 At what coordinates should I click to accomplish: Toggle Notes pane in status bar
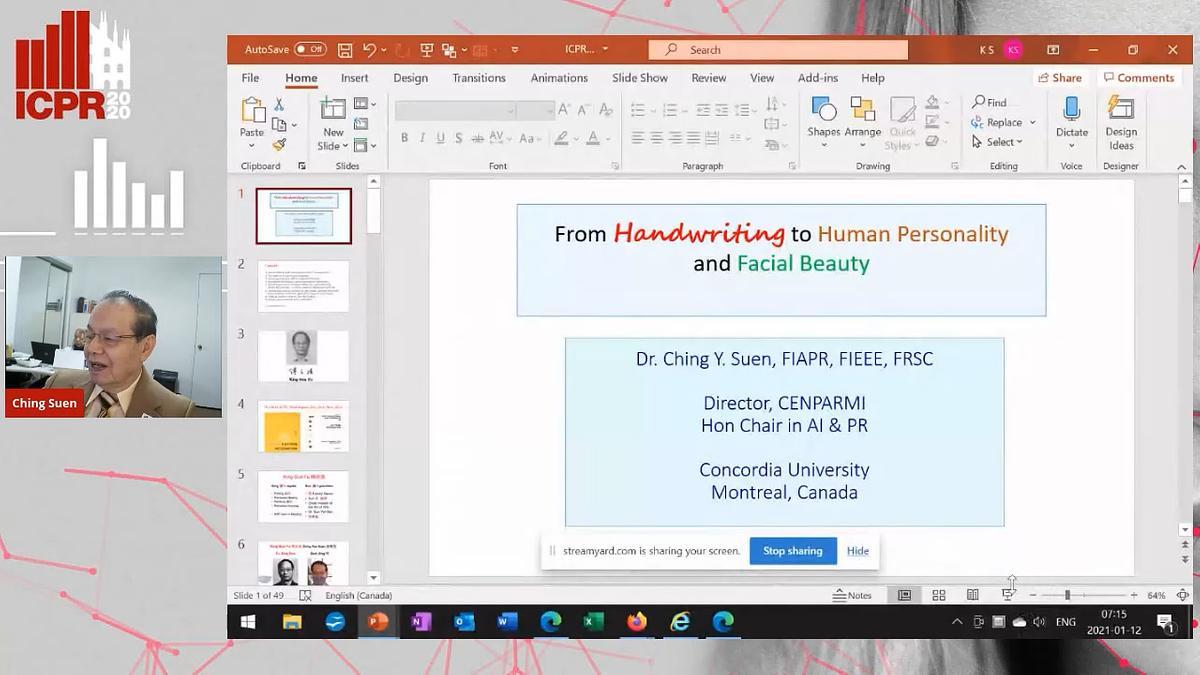[852, 595]
